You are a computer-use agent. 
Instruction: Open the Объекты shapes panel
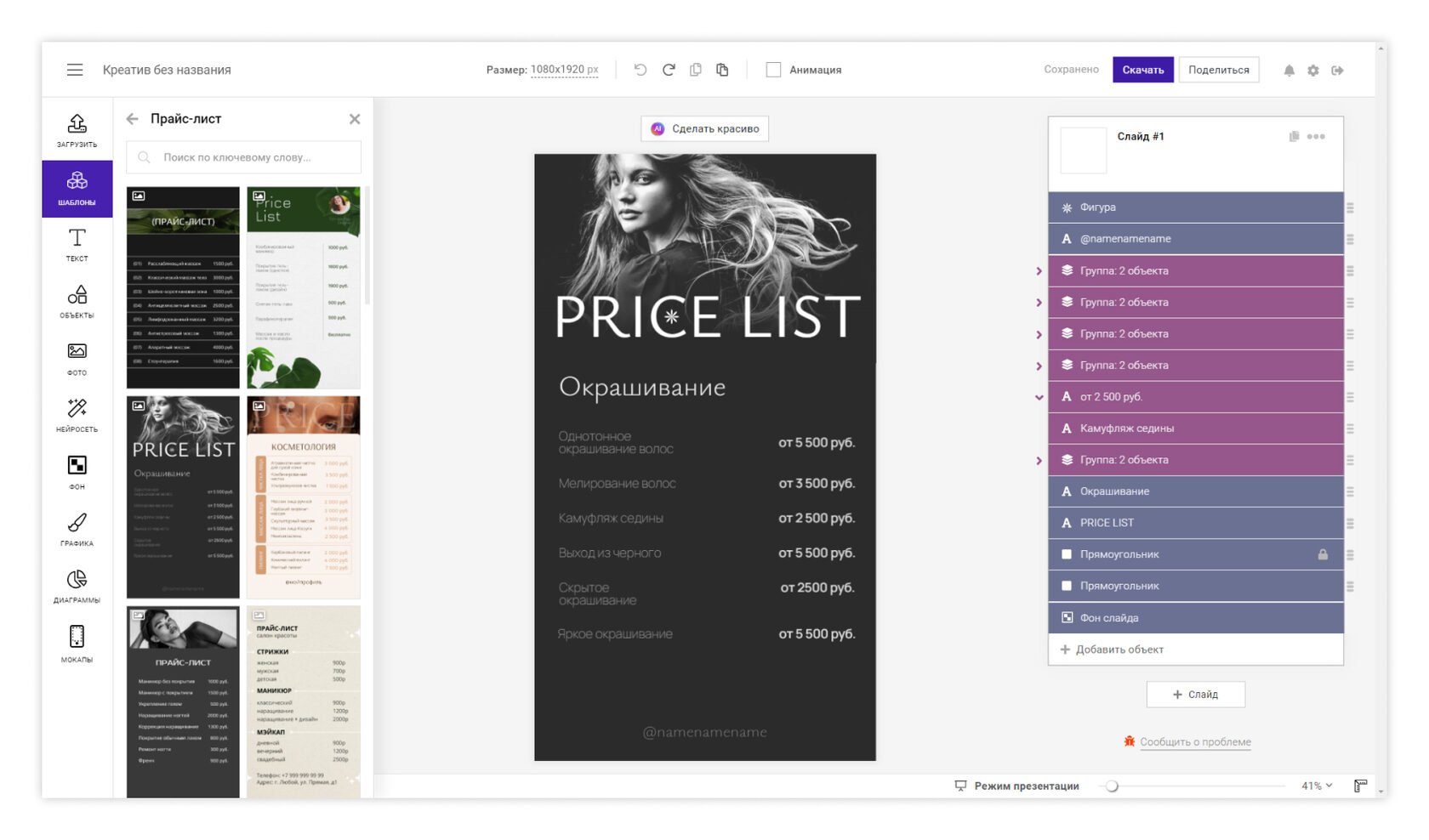coord(77,302)
